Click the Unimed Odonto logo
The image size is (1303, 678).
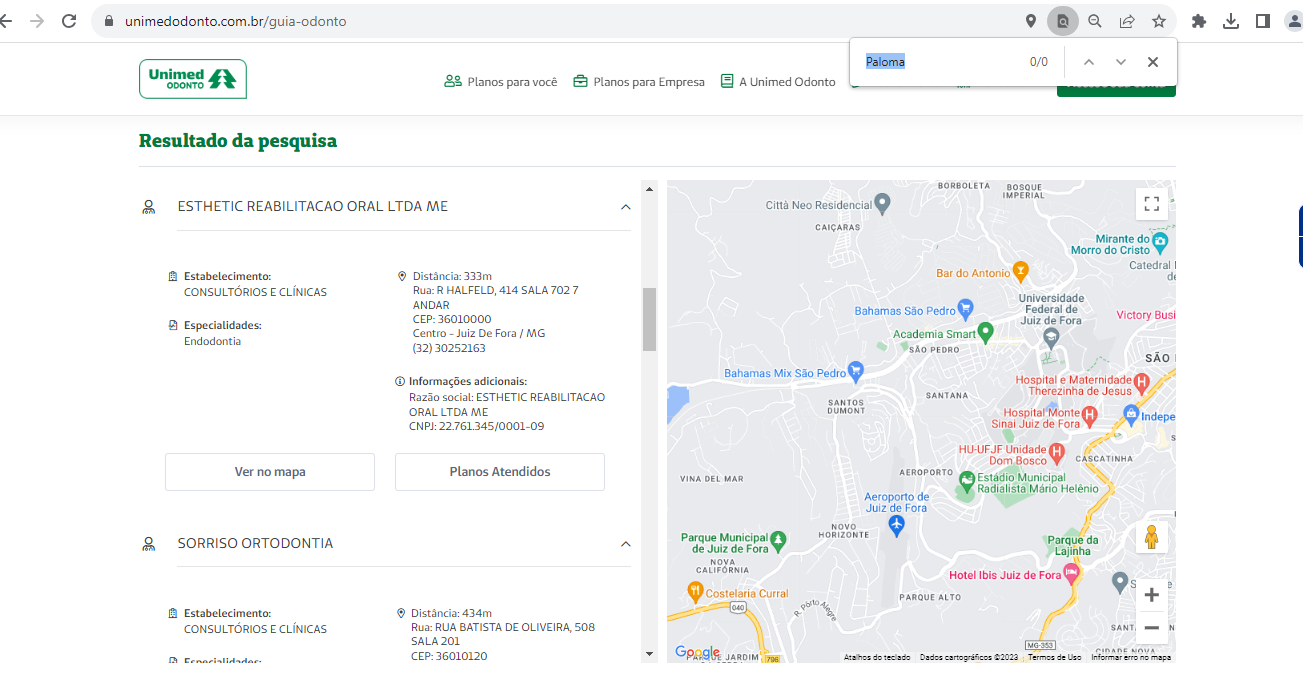[x=193, y=79]
